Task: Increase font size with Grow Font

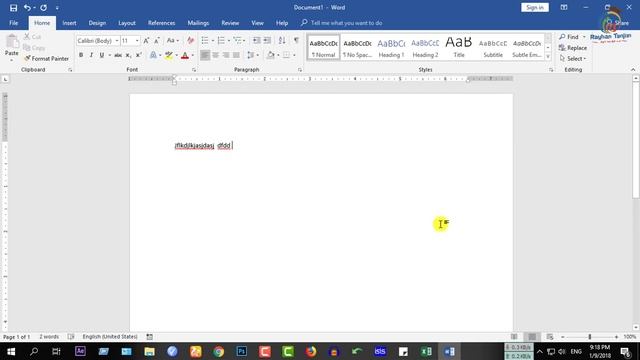Action: [146, 40]
